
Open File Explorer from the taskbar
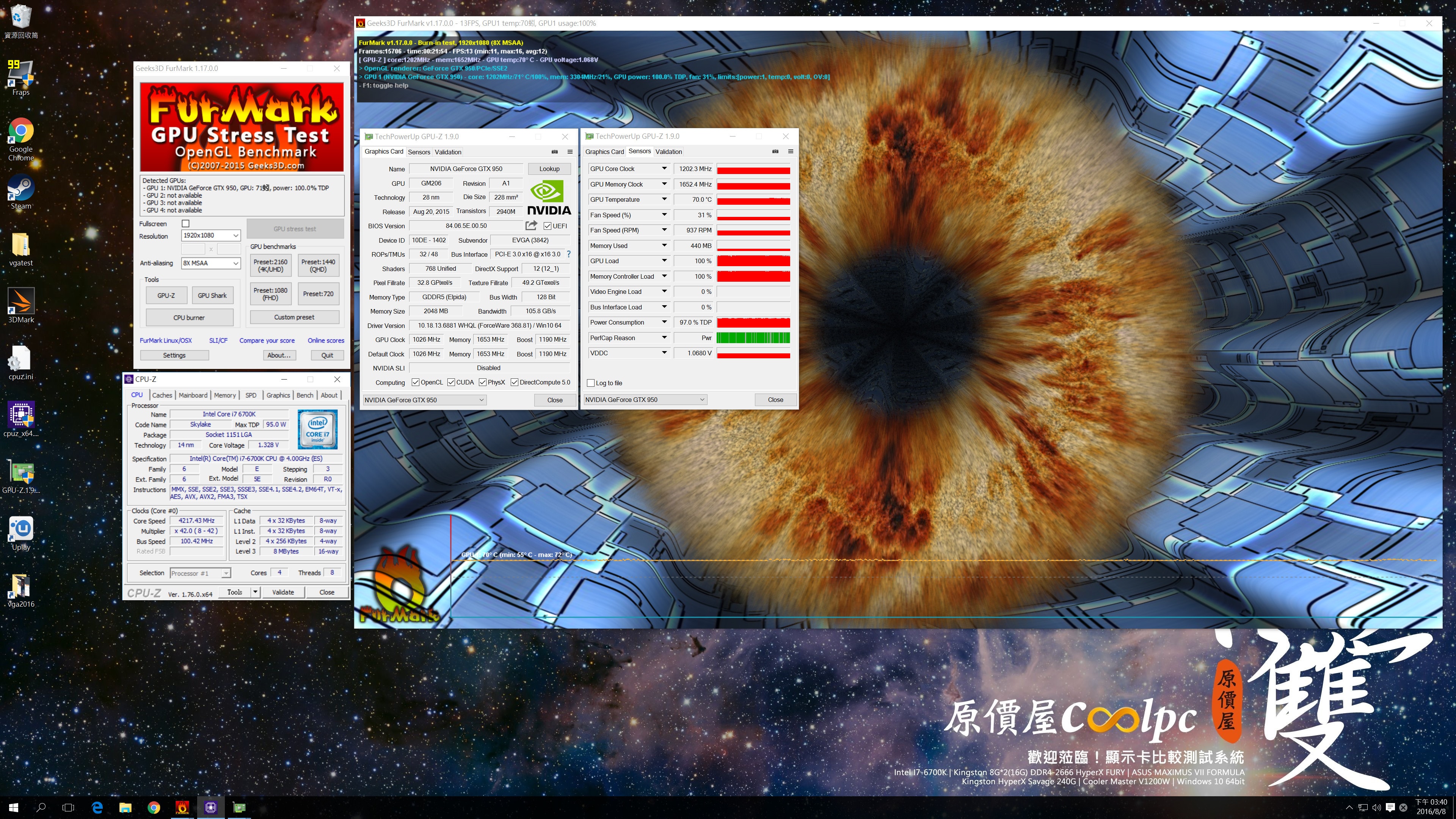[x=126, y=807]
